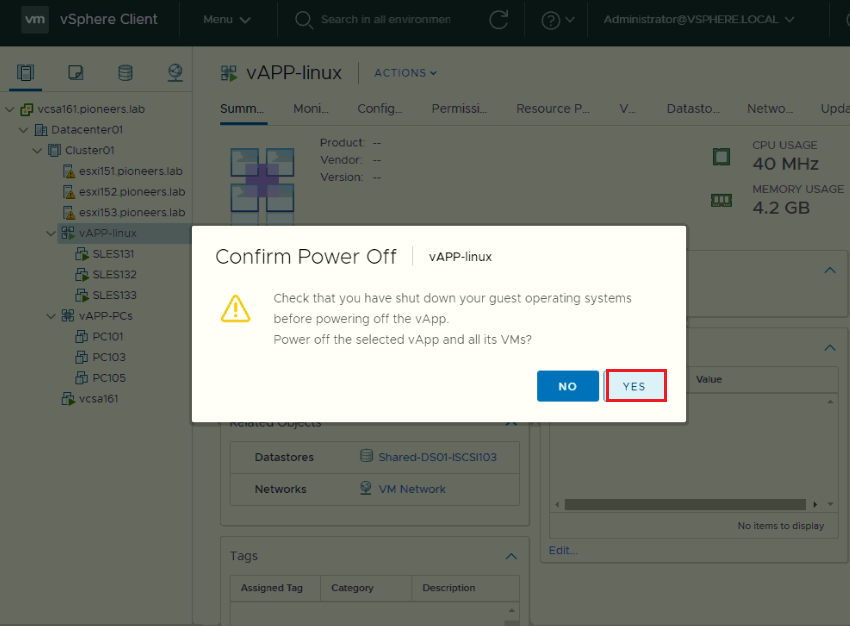Switch to the Networks tab
Screen dimensions: 850x626
770,109
